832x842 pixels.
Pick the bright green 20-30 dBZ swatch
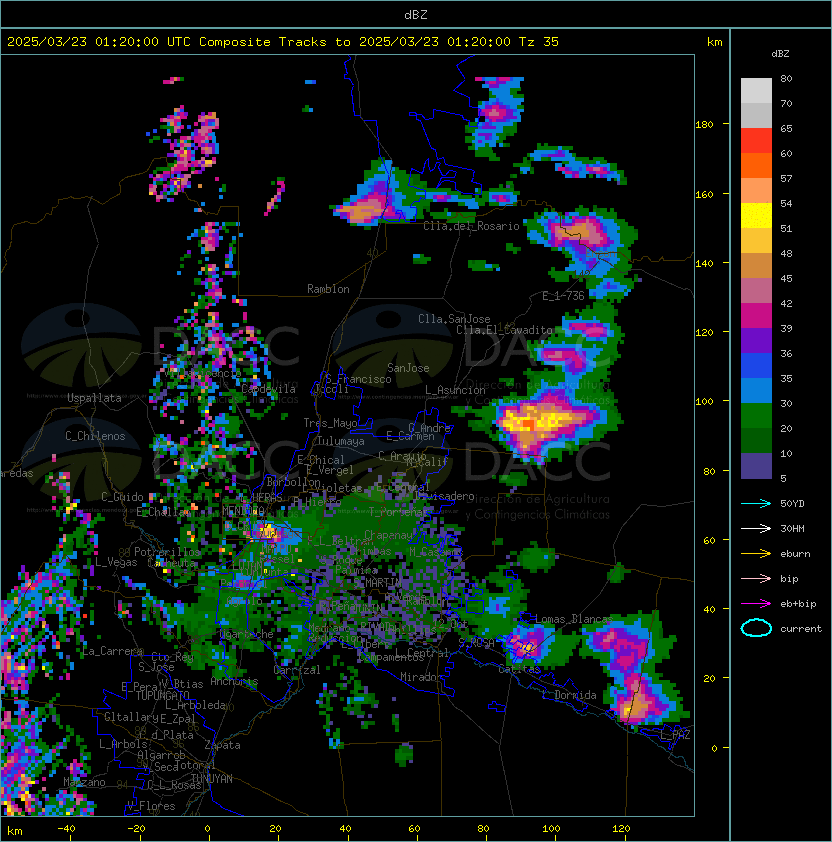(756, 416)
